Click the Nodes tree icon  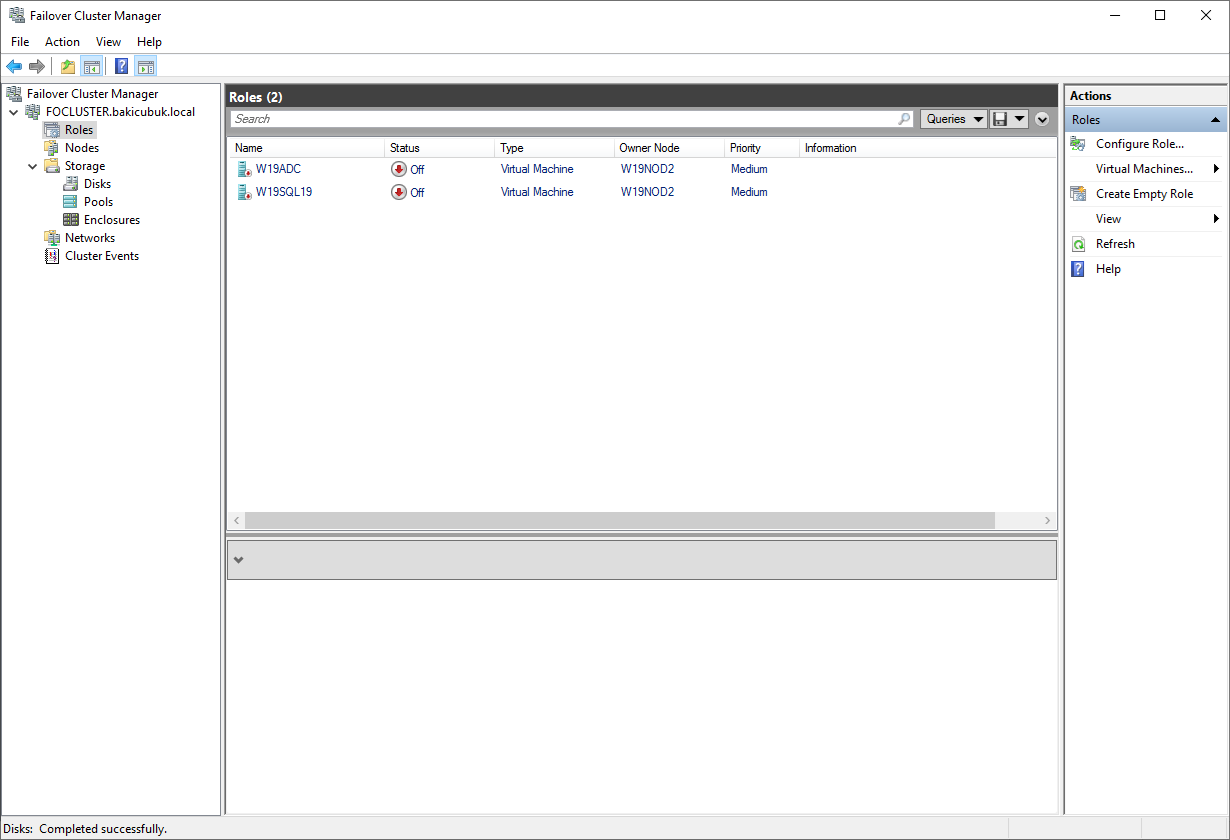(x=52, y=148)
